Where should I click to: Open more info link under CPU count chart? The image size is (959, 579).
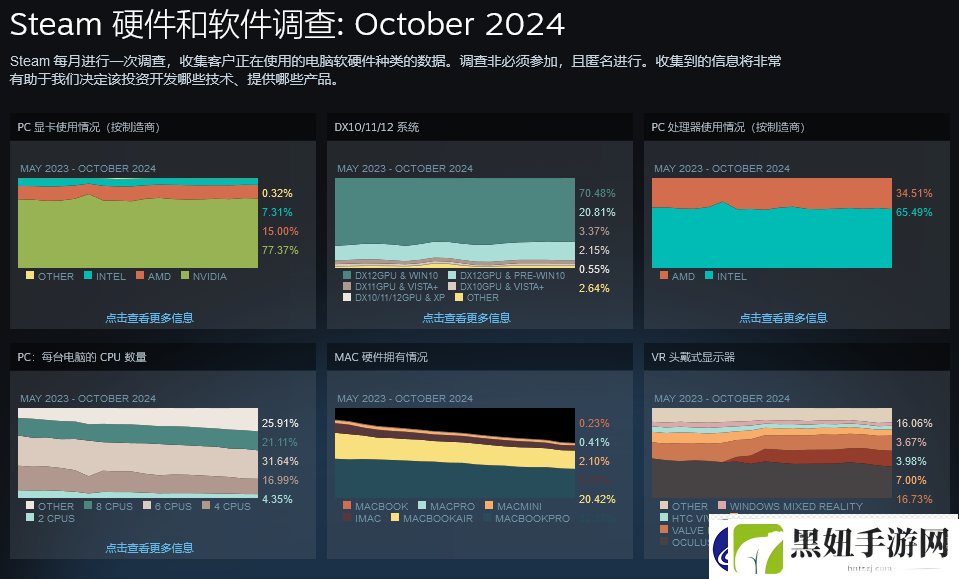coord(149,548)
